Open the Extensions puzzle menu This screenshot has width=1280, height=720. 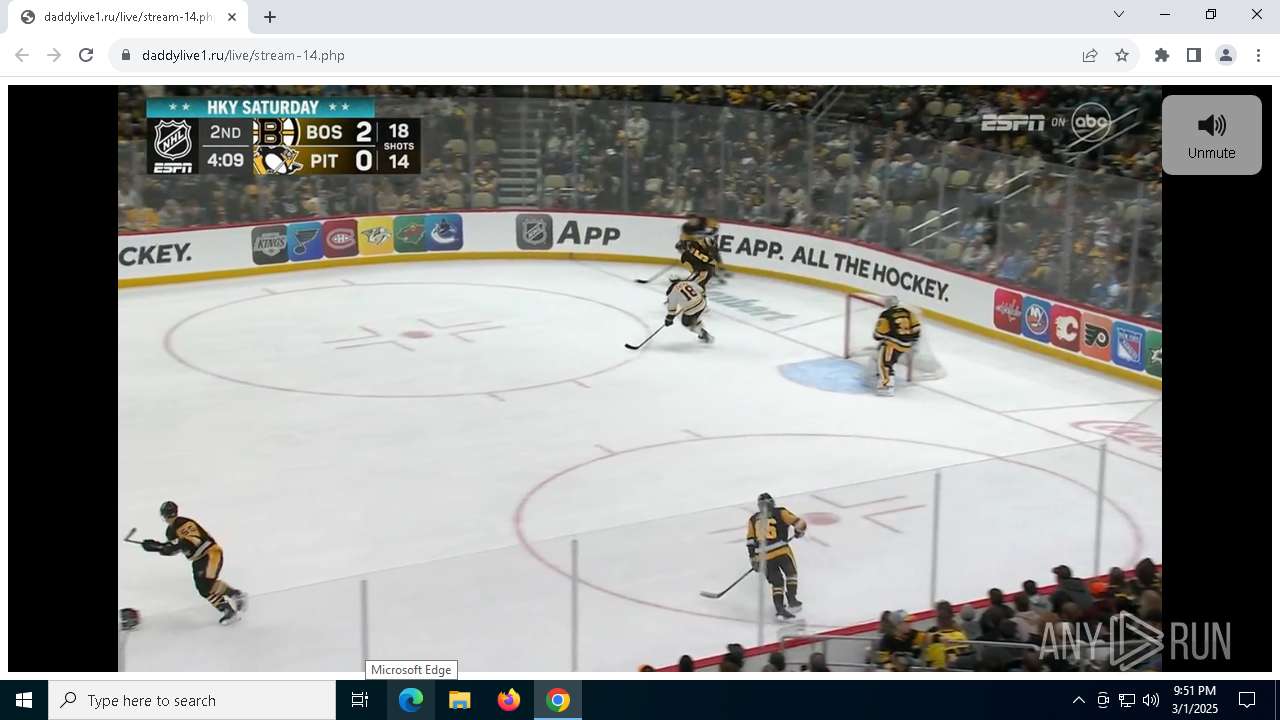click(1162, 55)
